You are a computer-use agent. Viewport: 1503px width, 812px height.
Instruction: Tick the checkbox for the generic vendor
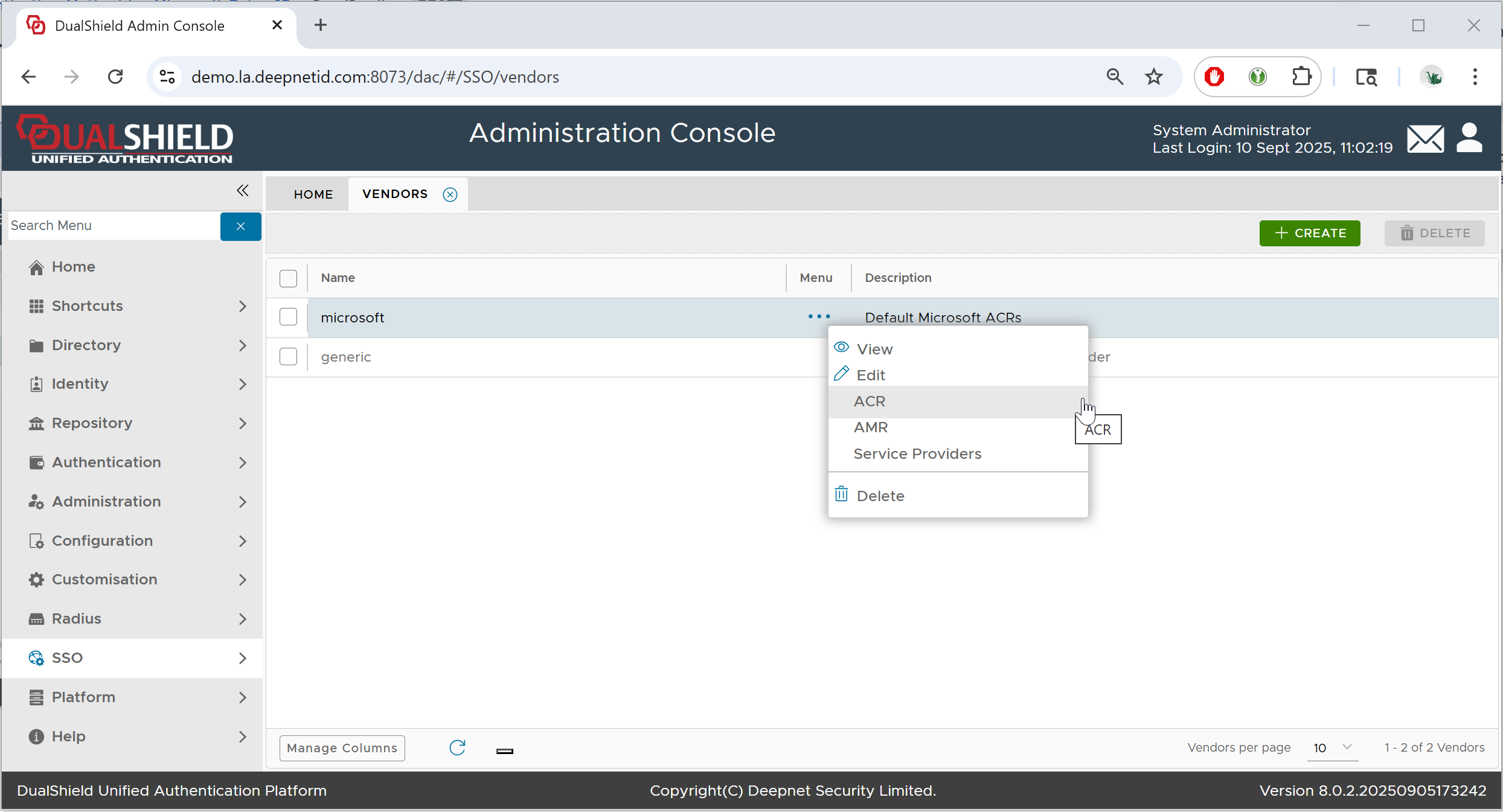pyautogui.click(x=288, y=357)
